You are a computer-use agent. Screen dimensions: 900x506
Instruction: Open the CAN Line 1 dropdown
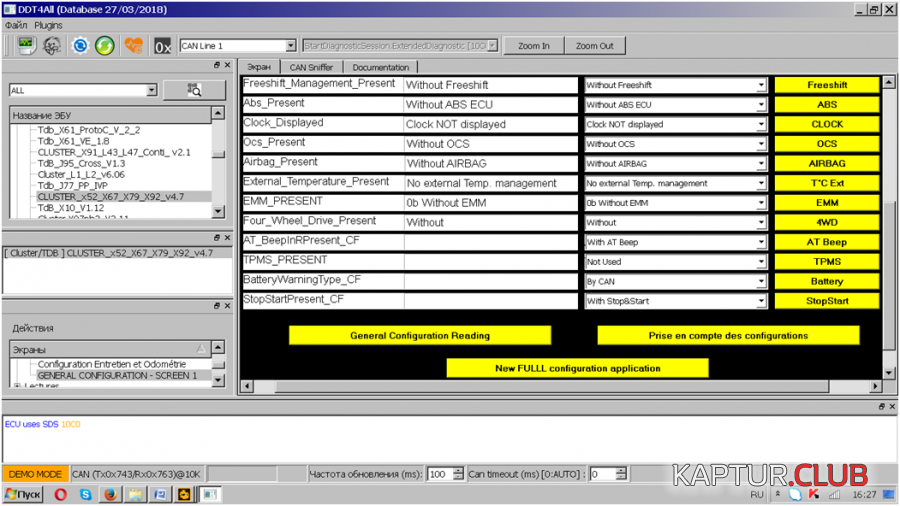[290, 46]
